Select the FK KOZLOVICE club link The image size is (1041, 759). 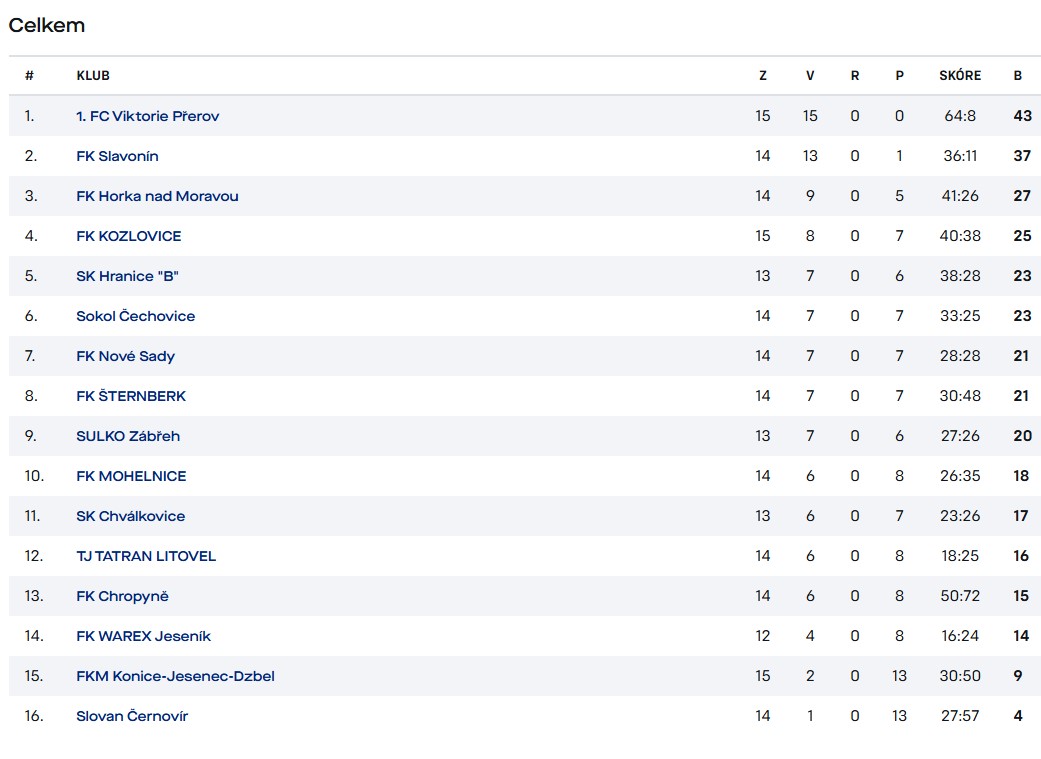pos(128,236)
